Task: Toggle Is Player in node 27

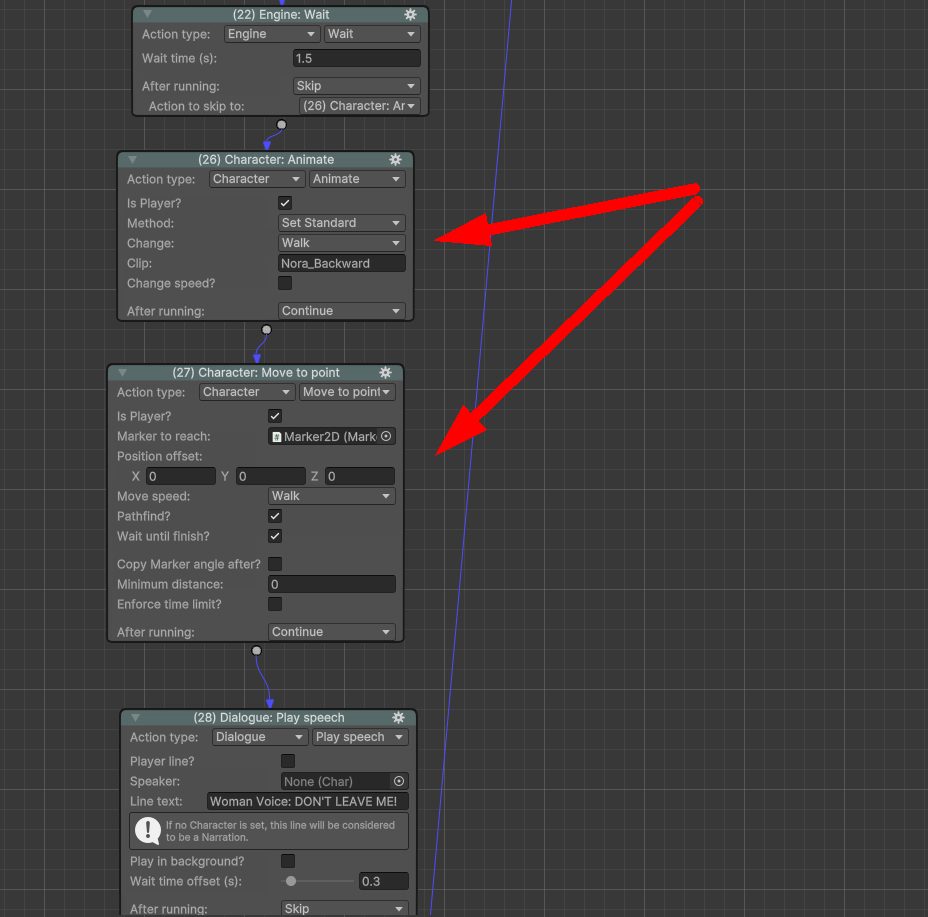Action: (275, 416)
